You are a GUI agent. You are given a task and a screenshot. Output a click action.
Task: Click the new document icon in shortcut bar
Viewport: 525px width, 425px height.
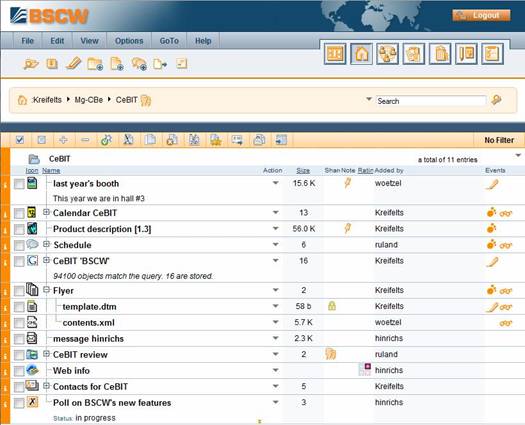pos(117,64)
